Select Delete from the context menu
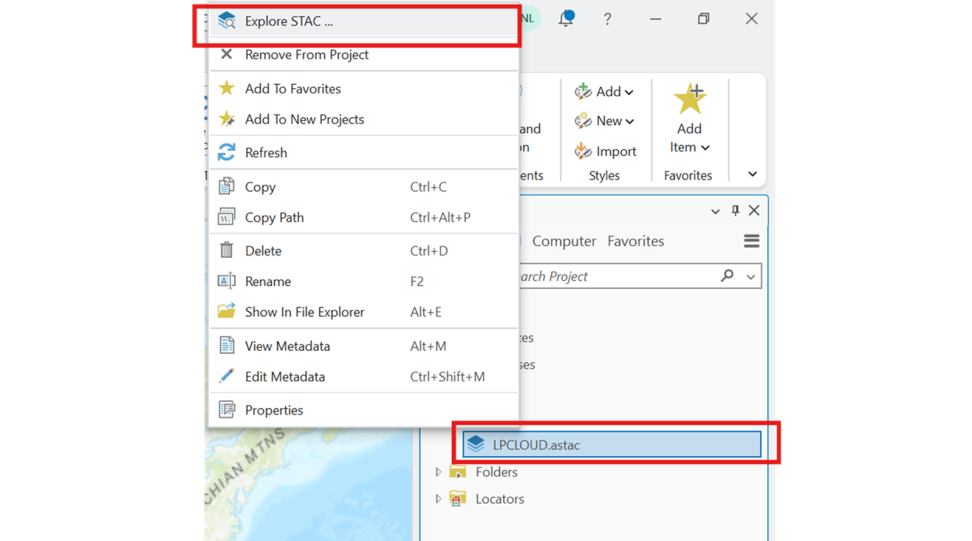The height and width of the screenshot is (541, 972). click(363, 251)
